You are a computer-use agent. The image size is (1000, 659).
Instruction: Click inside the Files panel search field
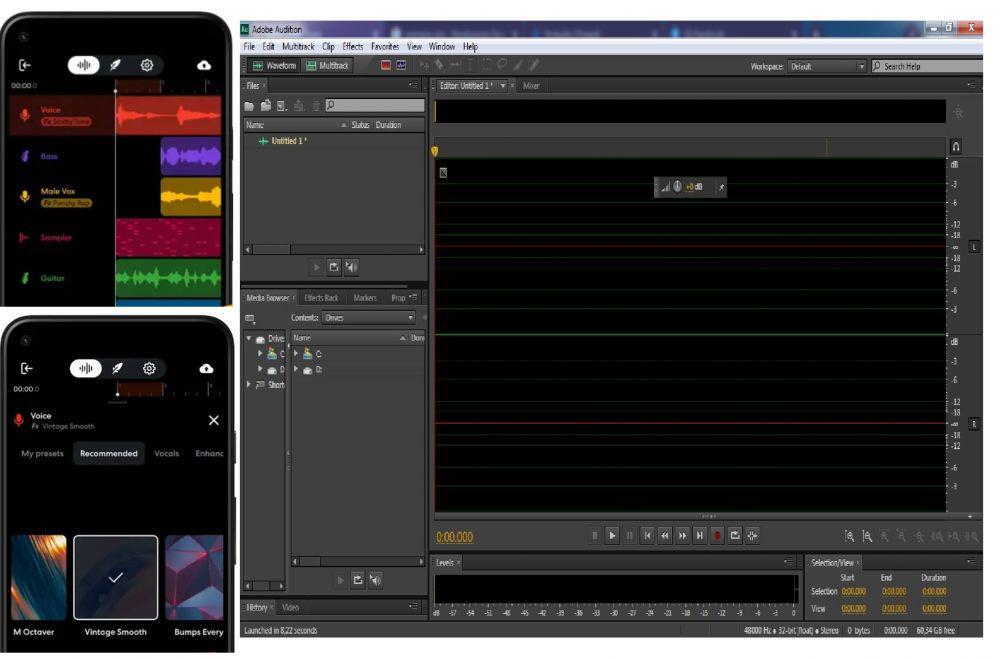click(x=374, y=105)
